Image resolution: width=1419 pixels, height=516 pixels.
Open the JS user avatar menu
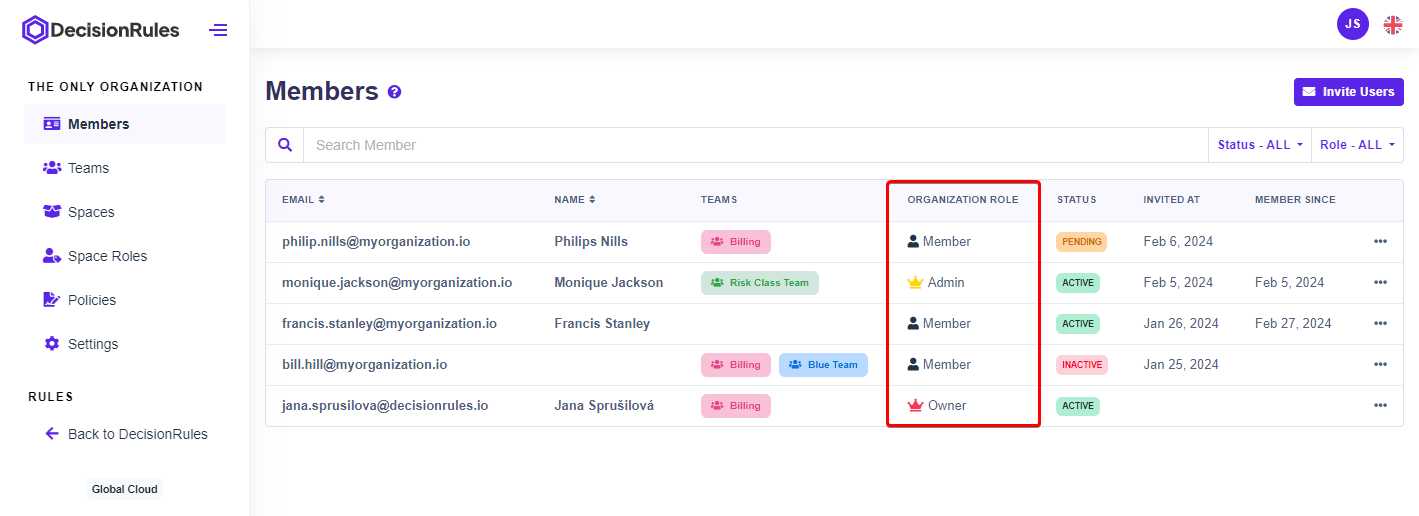point(1352,24)
